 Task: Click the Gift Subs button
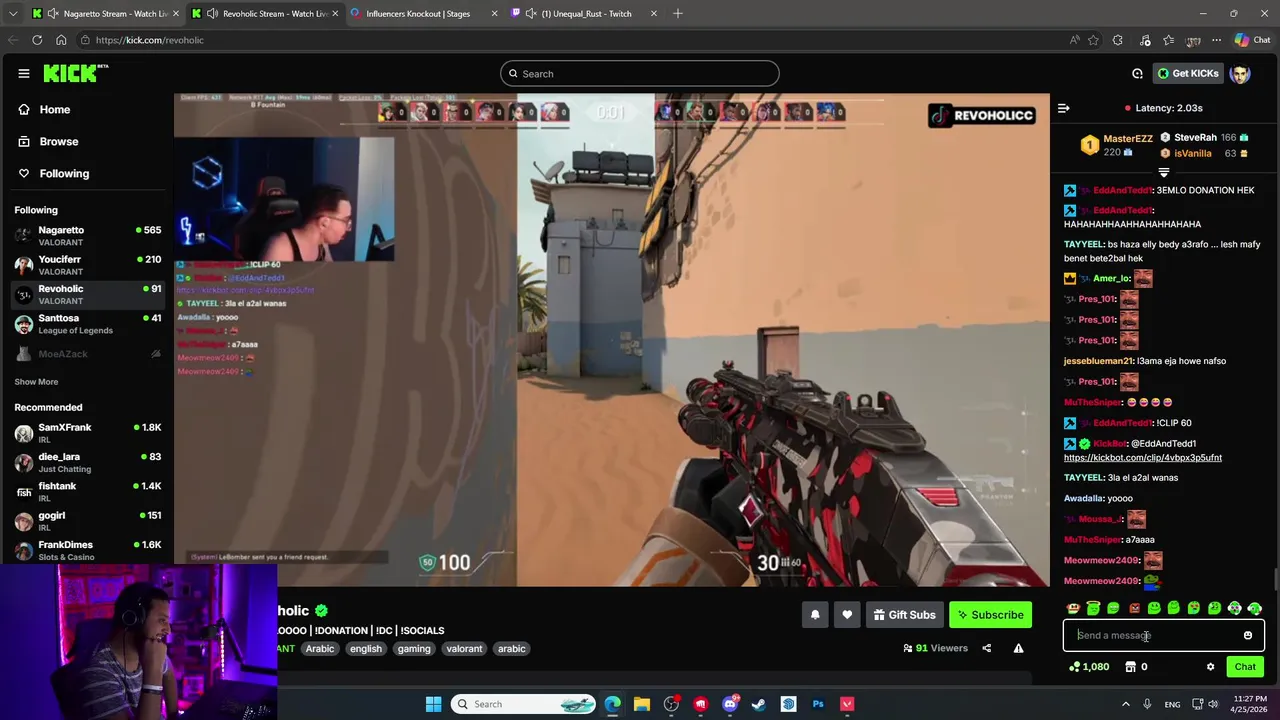pos(904,615)
